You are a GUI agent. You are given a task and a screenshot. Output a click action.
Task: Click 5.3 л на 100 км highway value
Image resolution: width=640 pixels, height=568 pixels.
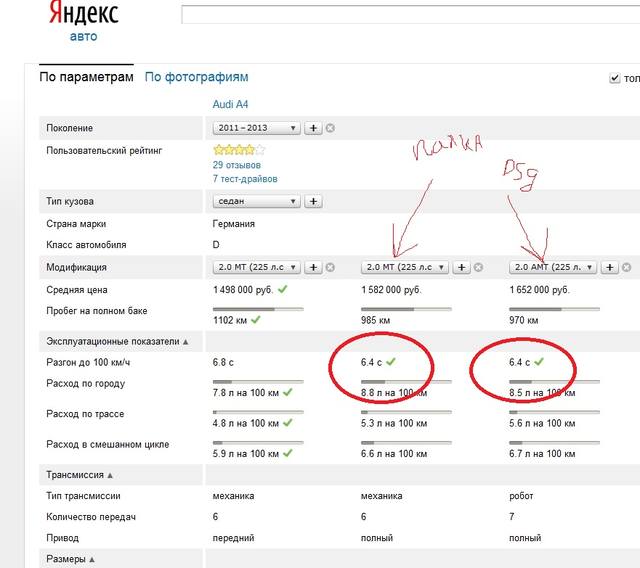coord(394,423)
